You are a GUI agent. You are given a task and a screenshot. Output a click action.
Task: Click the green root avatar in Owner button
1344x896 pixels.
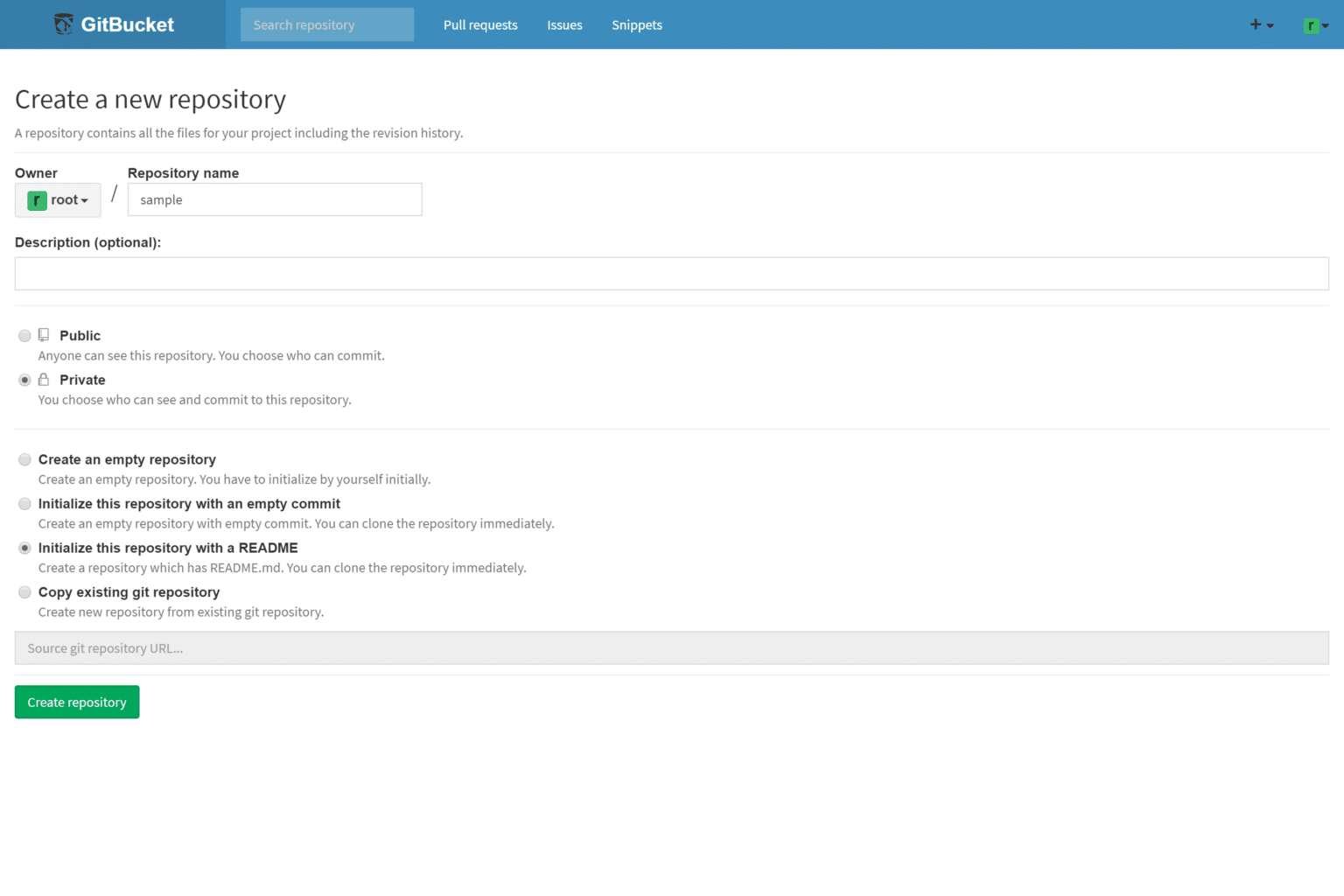click(x=37, y=200)
